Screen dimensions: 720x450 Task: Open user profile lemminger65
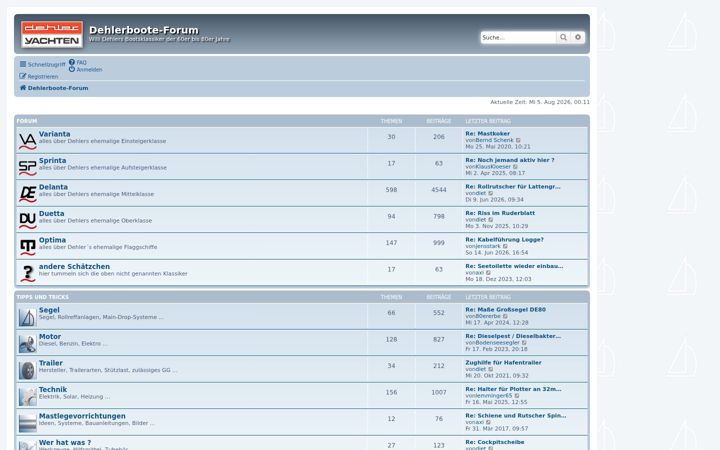494,395
